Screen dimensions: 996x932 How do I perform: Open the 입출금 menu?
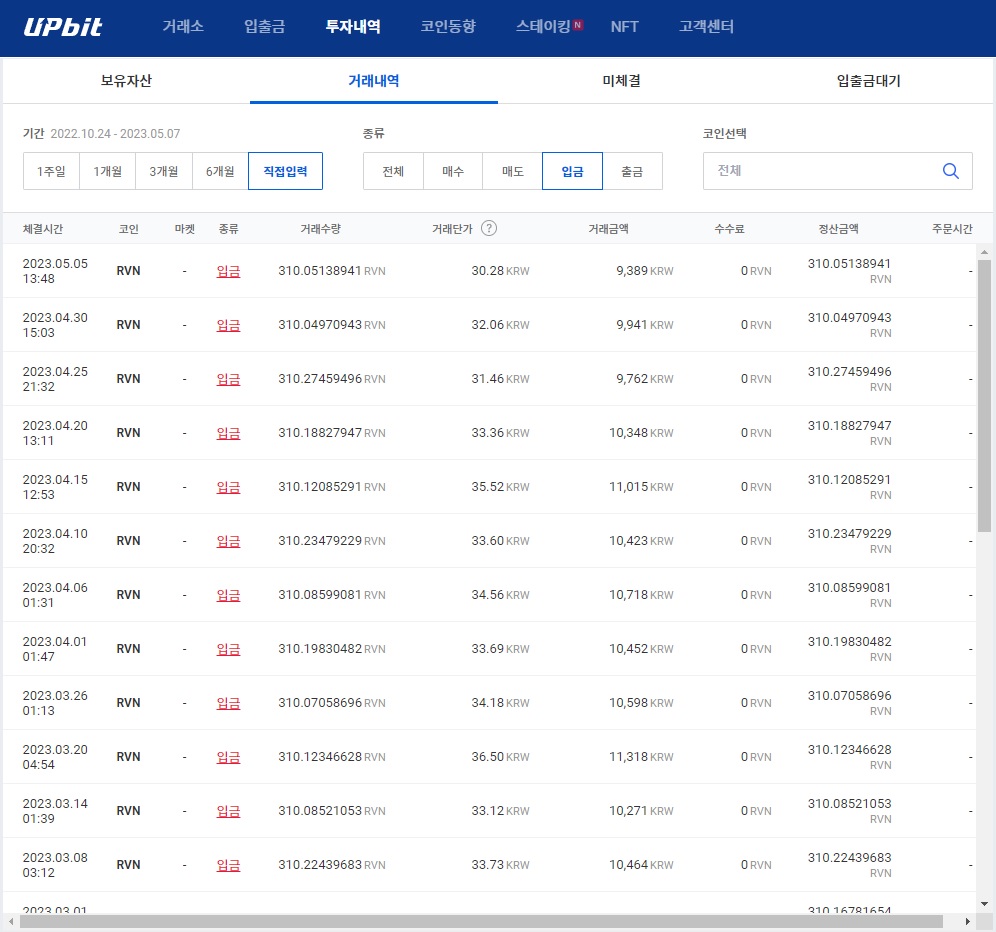(x=265, y=26)
